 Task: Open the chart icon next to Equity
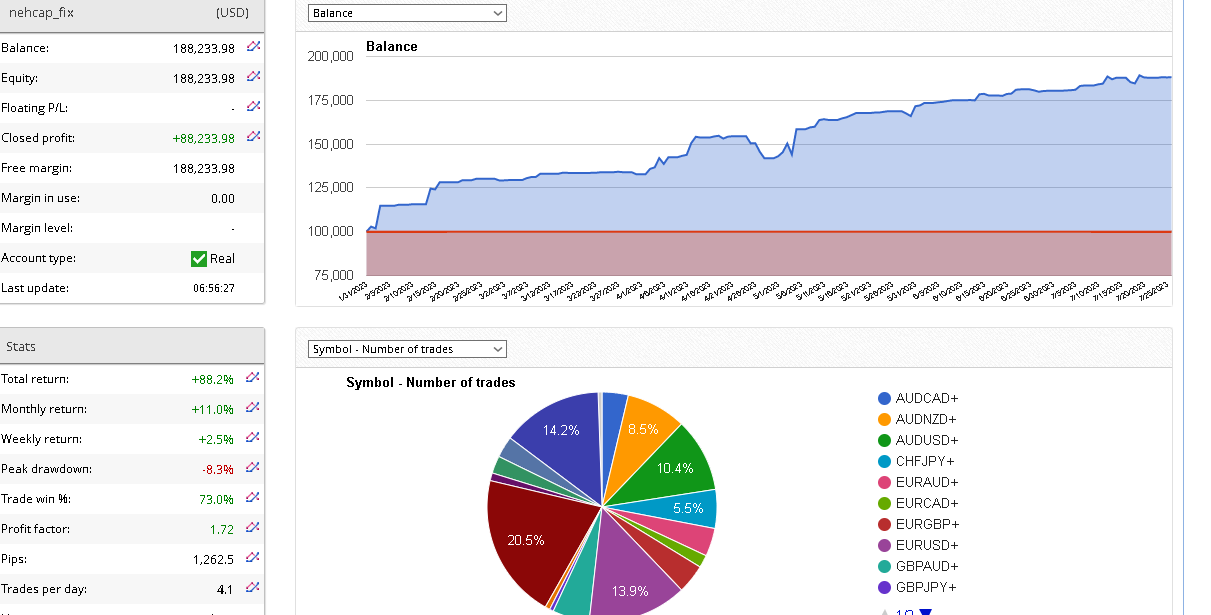tap(253, 77)
